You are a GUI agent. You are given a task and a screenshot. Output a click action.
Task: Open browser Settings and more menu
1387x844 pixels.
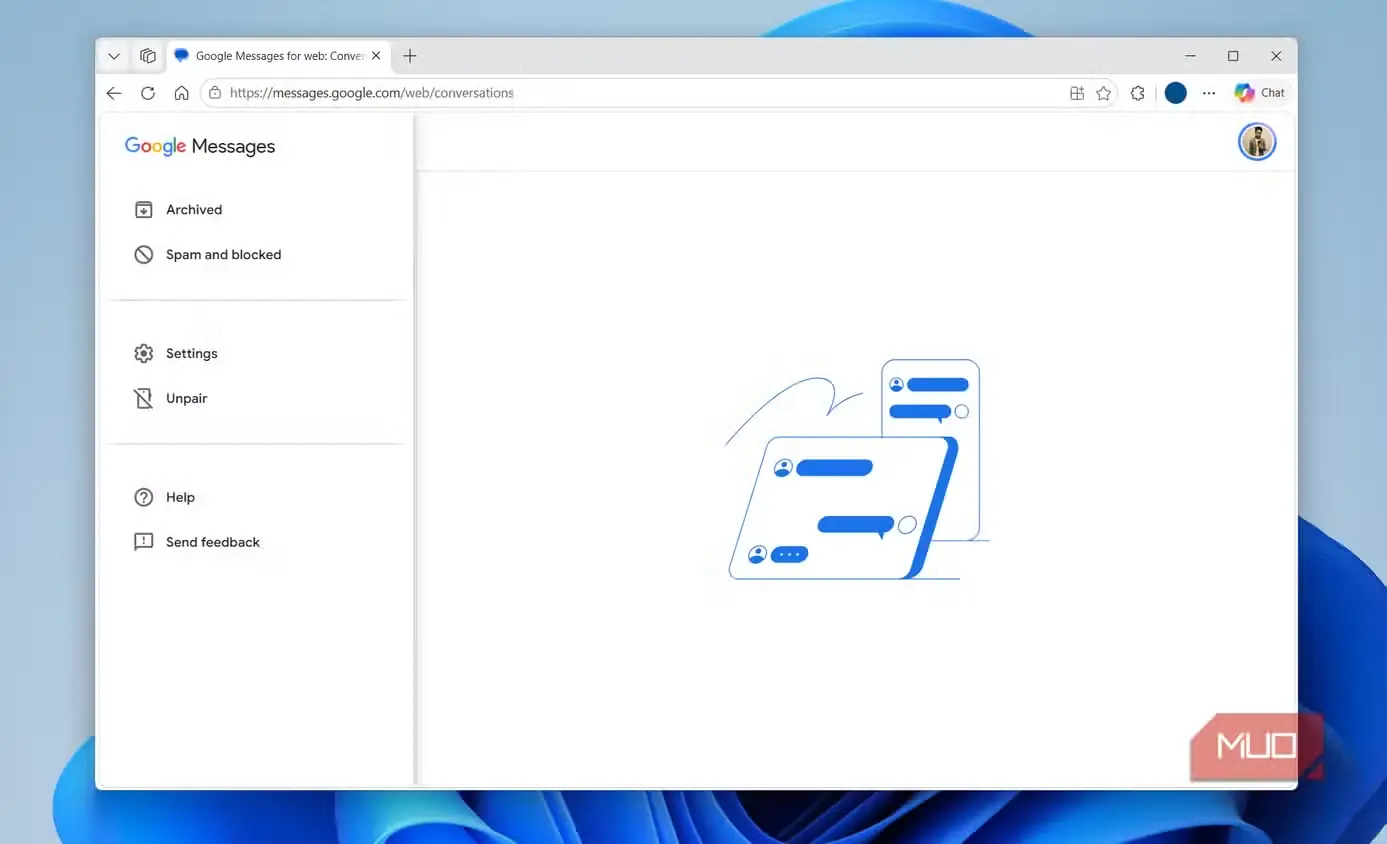pos(1209,93)
